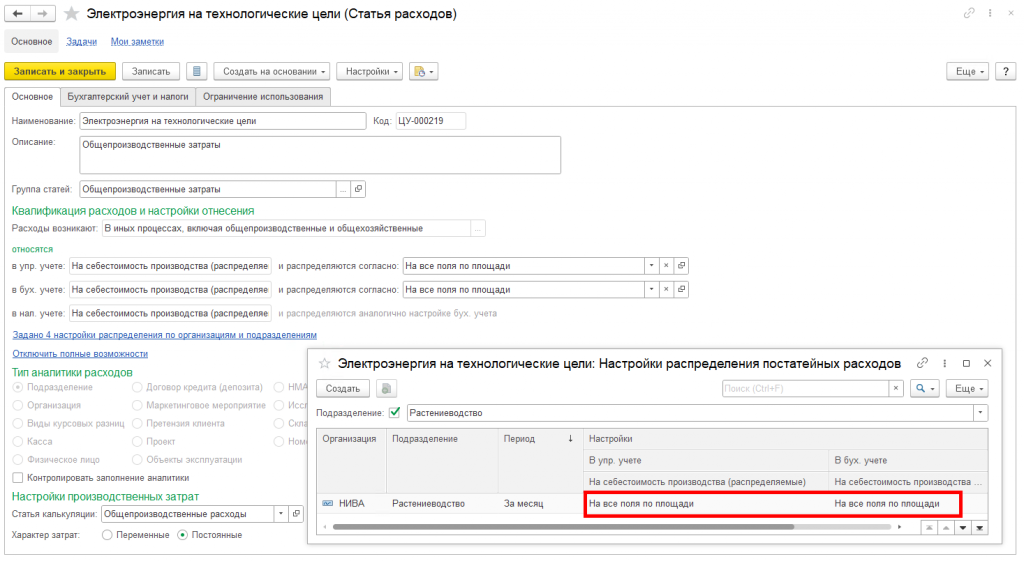The width and height of the screenshot is (1024, 561).
Task: Open the help question mark button
Action: pyautogui.click(x=1005, y=71)
